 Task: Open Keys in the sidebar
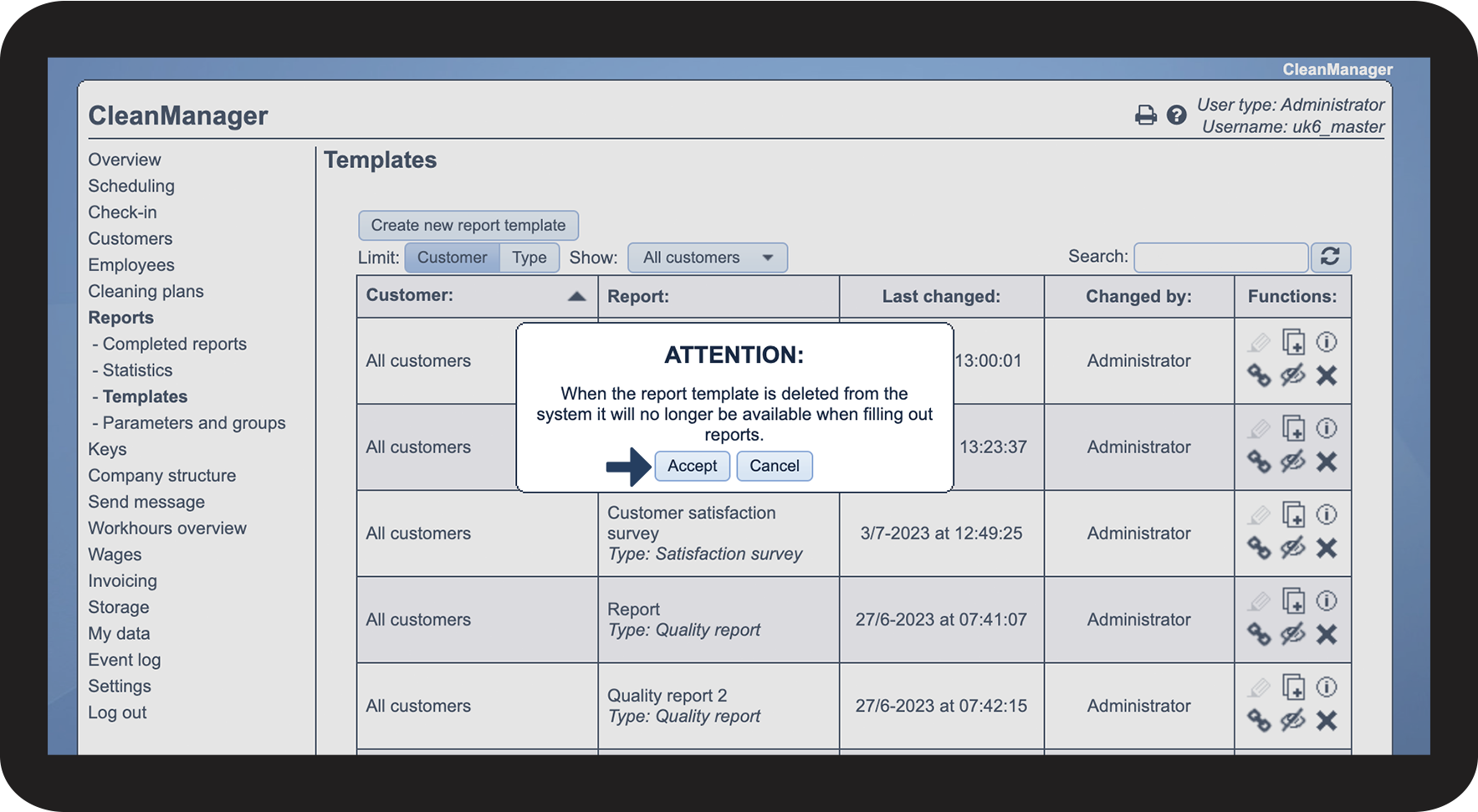click(x=107, y=449)
